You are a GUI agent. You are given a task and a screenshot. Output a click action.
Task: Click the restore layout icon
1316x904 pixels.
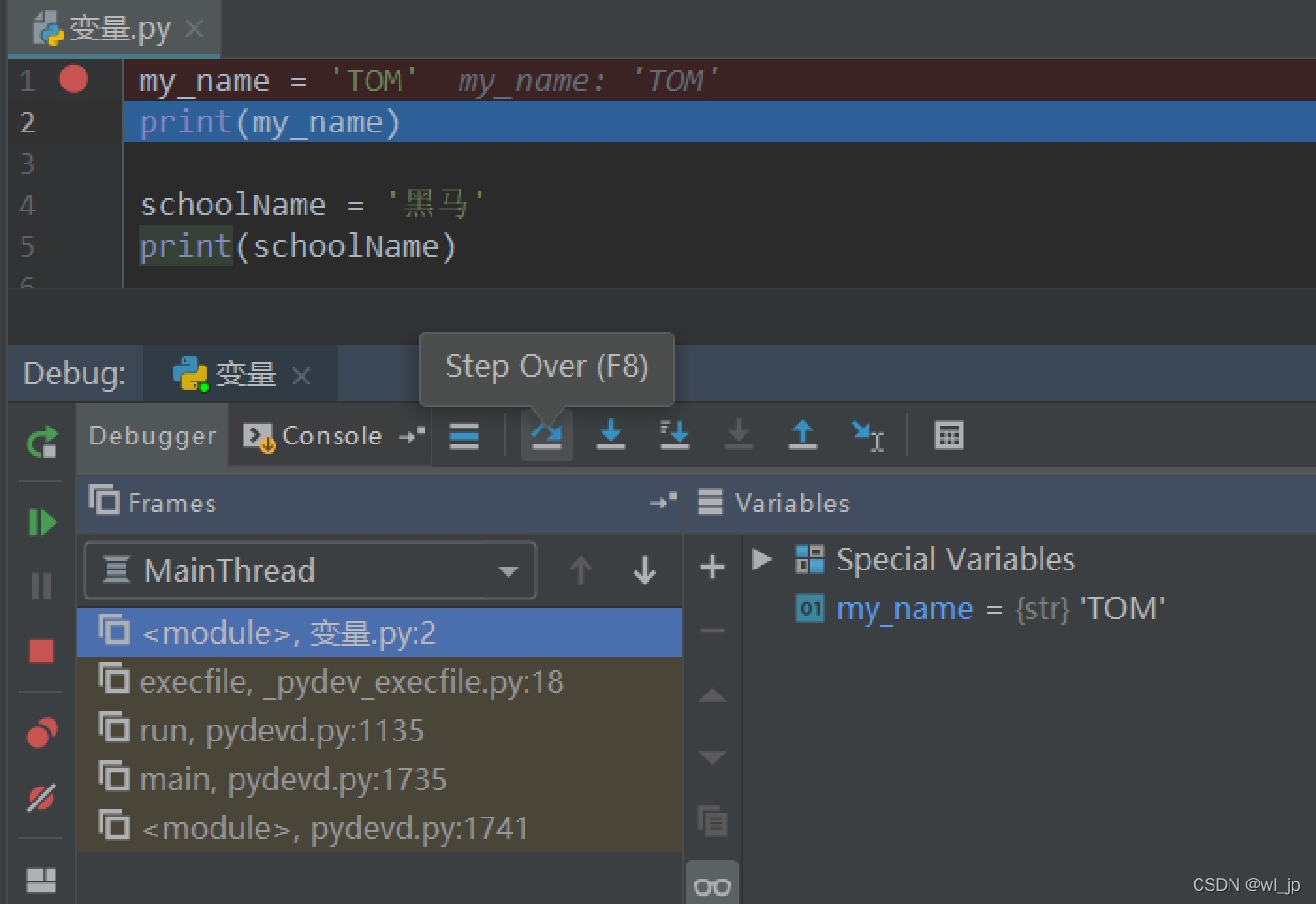click(41, 880)
